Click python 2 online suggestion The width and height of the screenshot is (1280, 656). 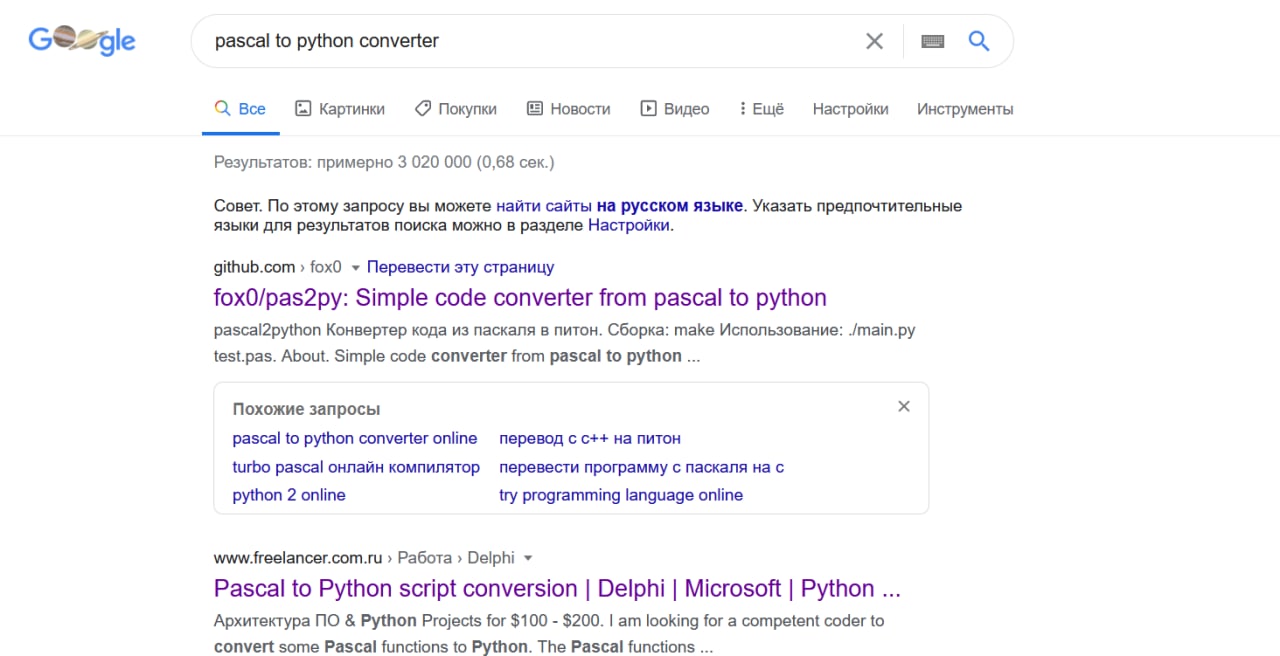click(289, 495)
